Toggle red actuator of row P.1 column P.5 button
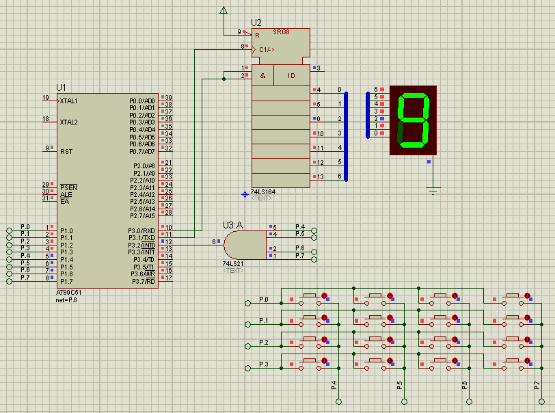Screen dimensions: 555x413 click(390, 317)
